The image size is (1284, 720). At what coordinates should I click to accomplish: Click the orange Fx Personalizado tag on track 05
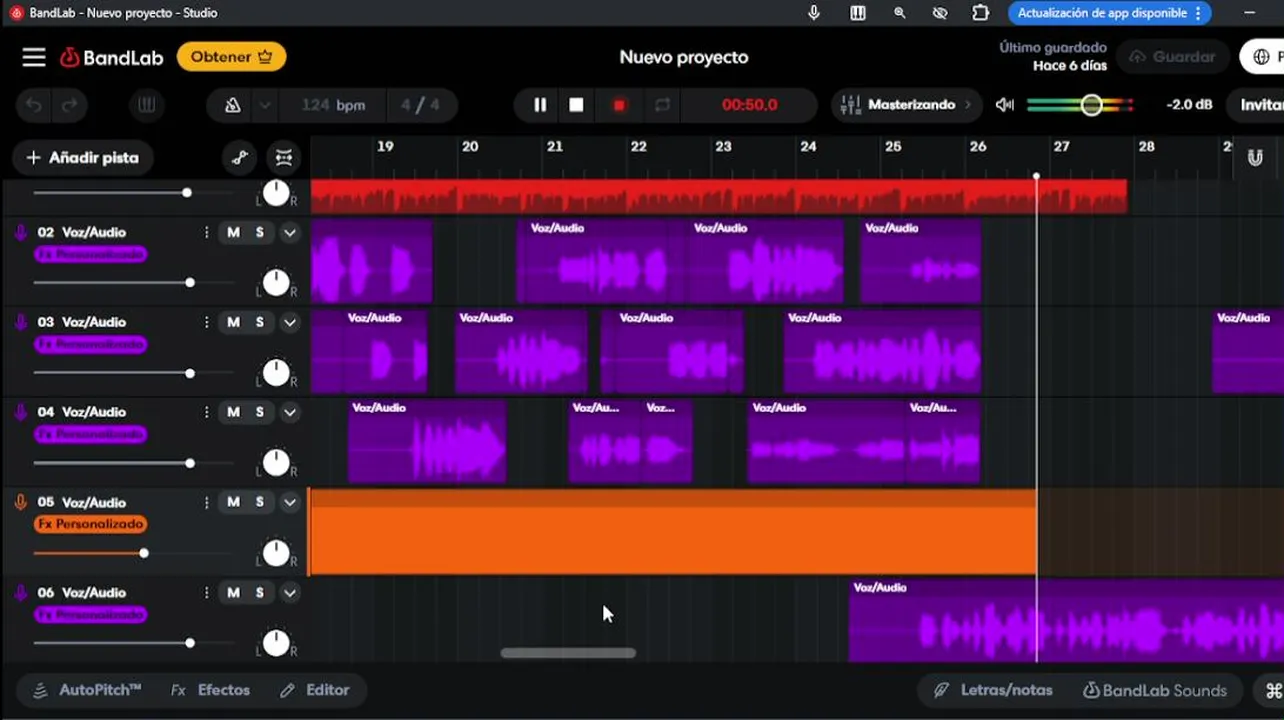pos(91,524)
